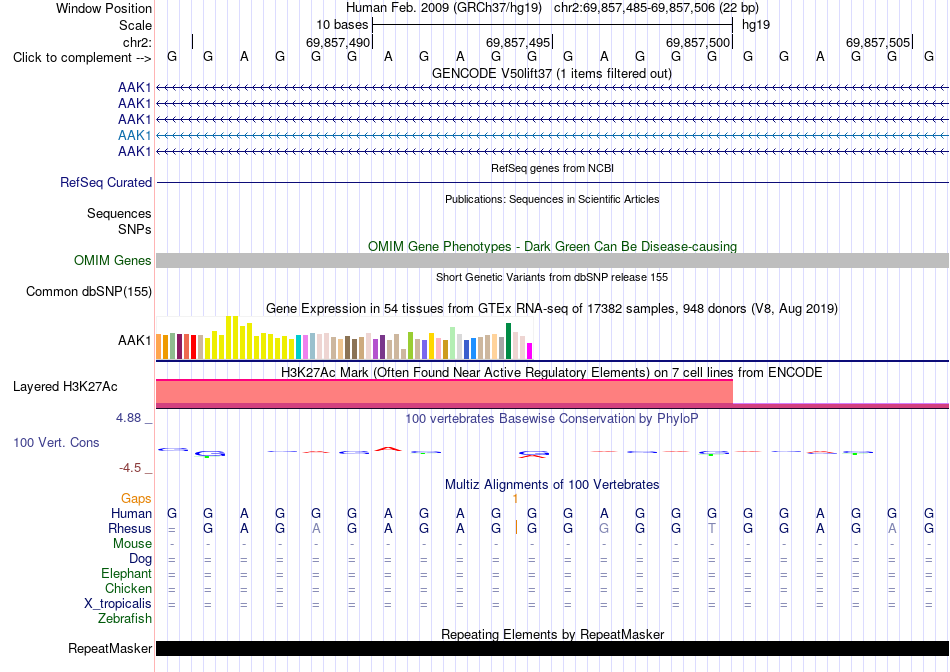Click the -4.5 PhyloP lower value
Viewport: 950px width, 672px height.
[130, 468]
